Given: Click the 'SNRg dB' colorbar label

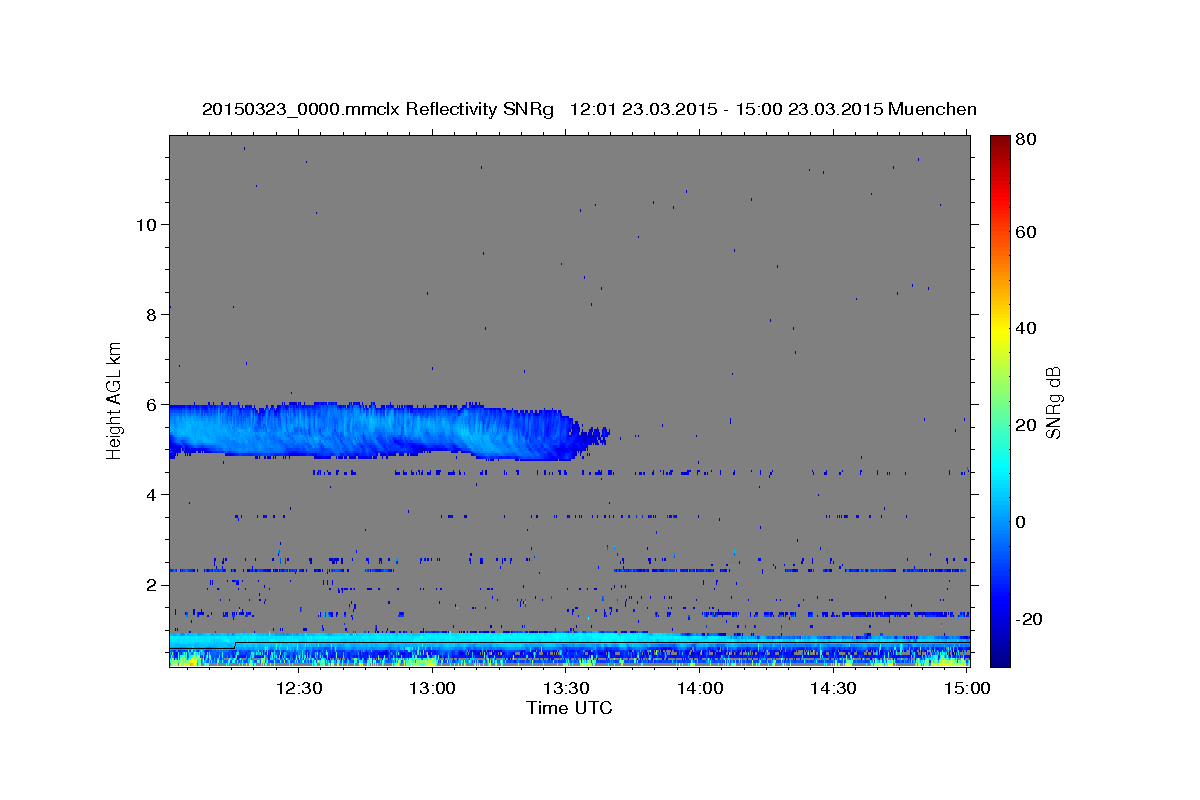Looking at the screenshot, I should coord(1053,402).
